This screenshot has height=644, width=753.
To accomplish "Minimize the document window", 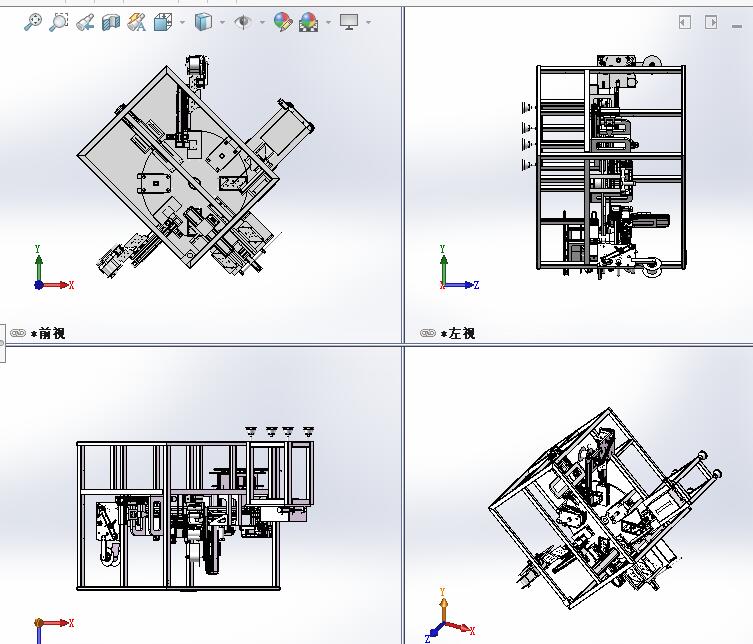I will [737, 26].
